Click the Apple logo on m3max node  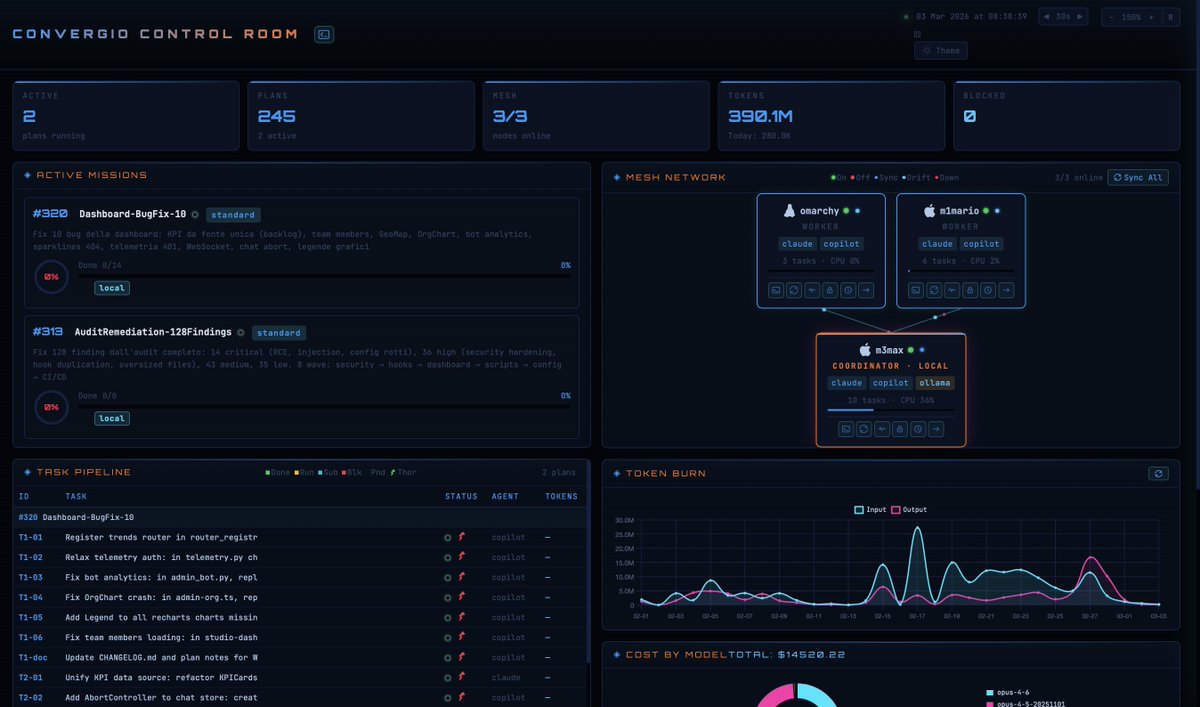pos(865,350)
